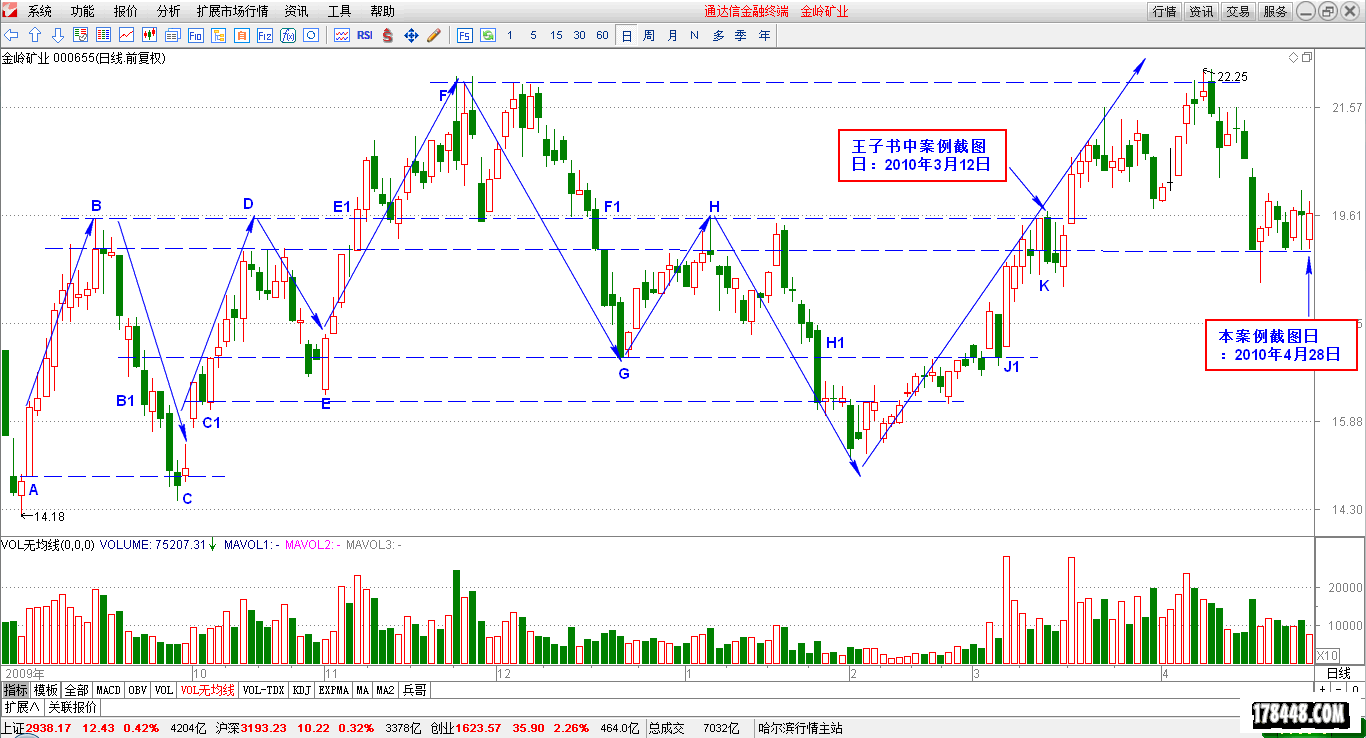This screenshot has height=738, width=1366.
Task: Click the orange document toolbar icon
Action: click(x=241, y=35)
